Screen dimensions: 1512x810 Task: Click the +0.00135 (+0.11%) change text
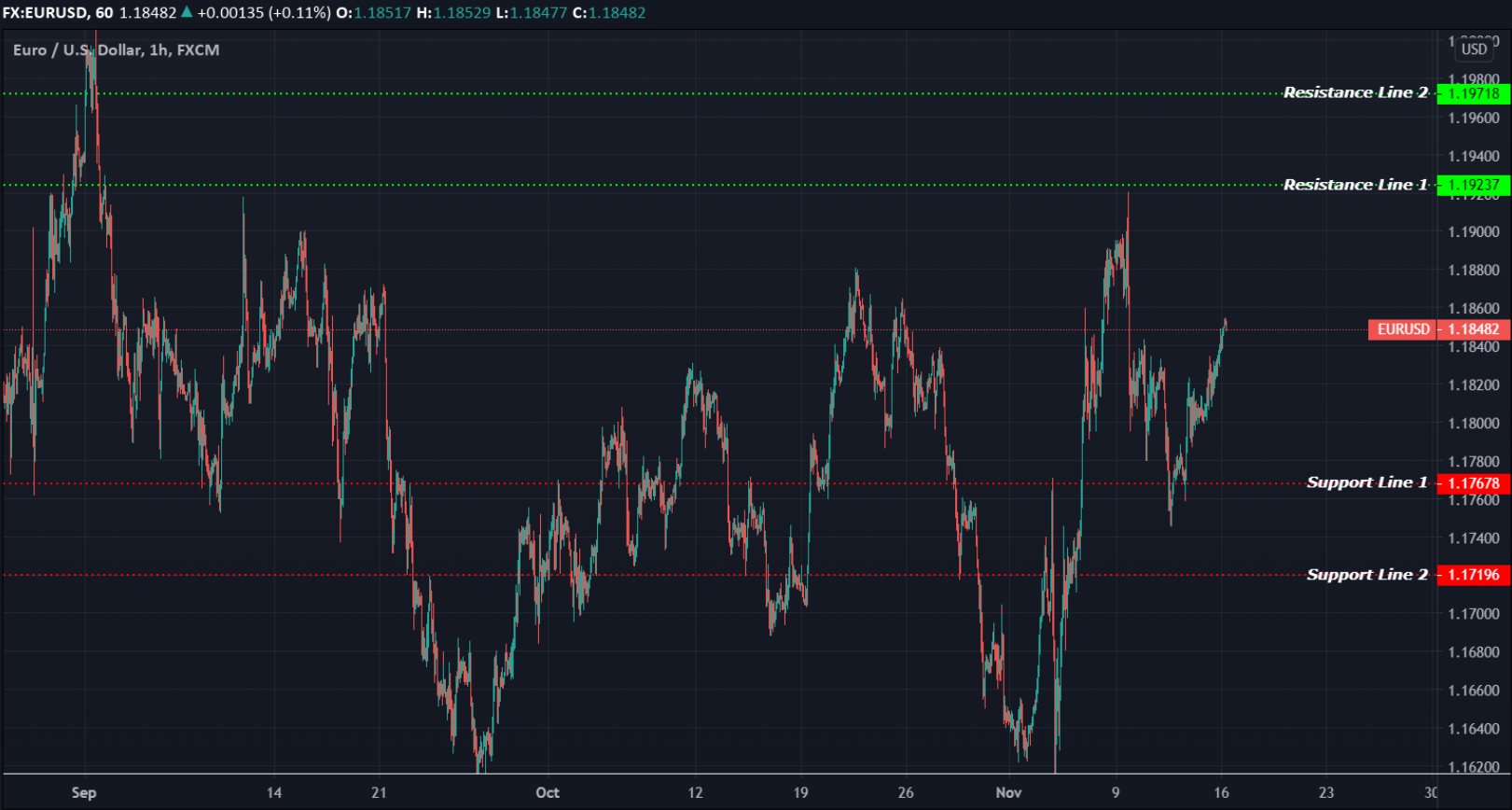pos(264,13)
